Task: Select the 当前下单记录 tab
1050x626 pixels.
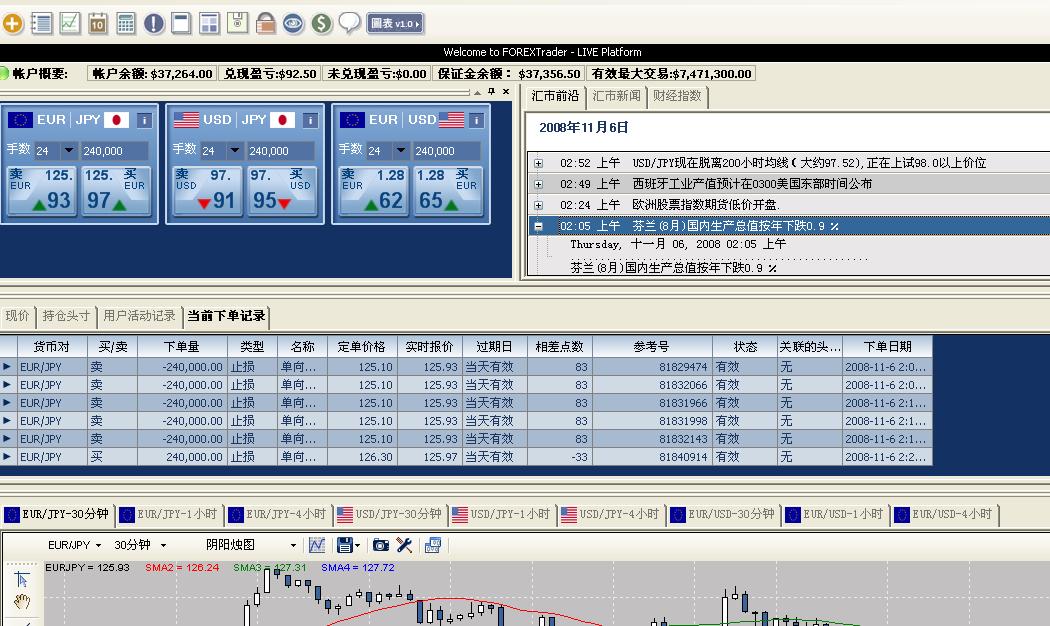Action: 226,316
